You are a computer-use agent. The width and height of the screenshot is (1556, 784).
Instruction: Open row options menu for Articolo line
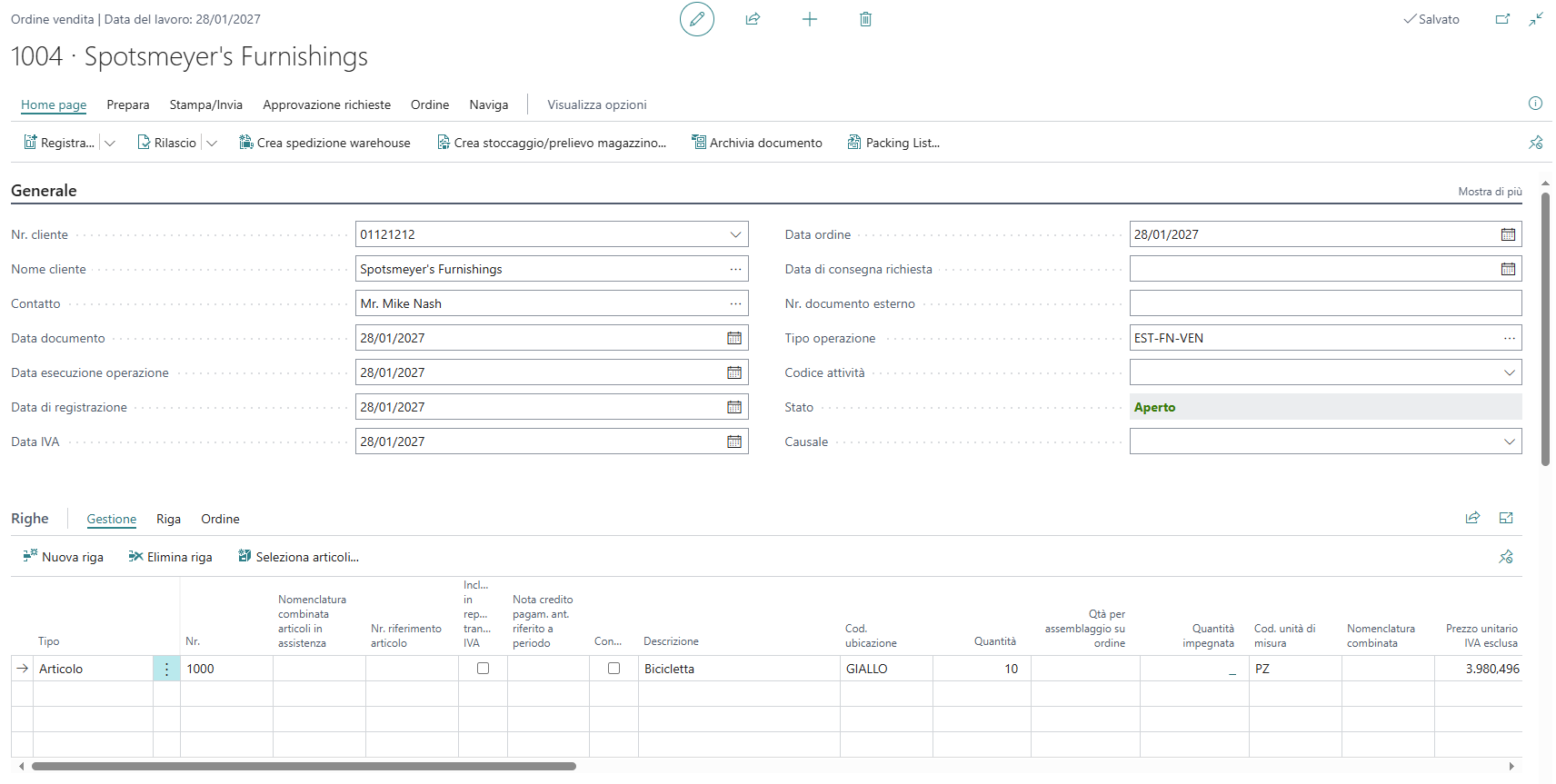166,669
